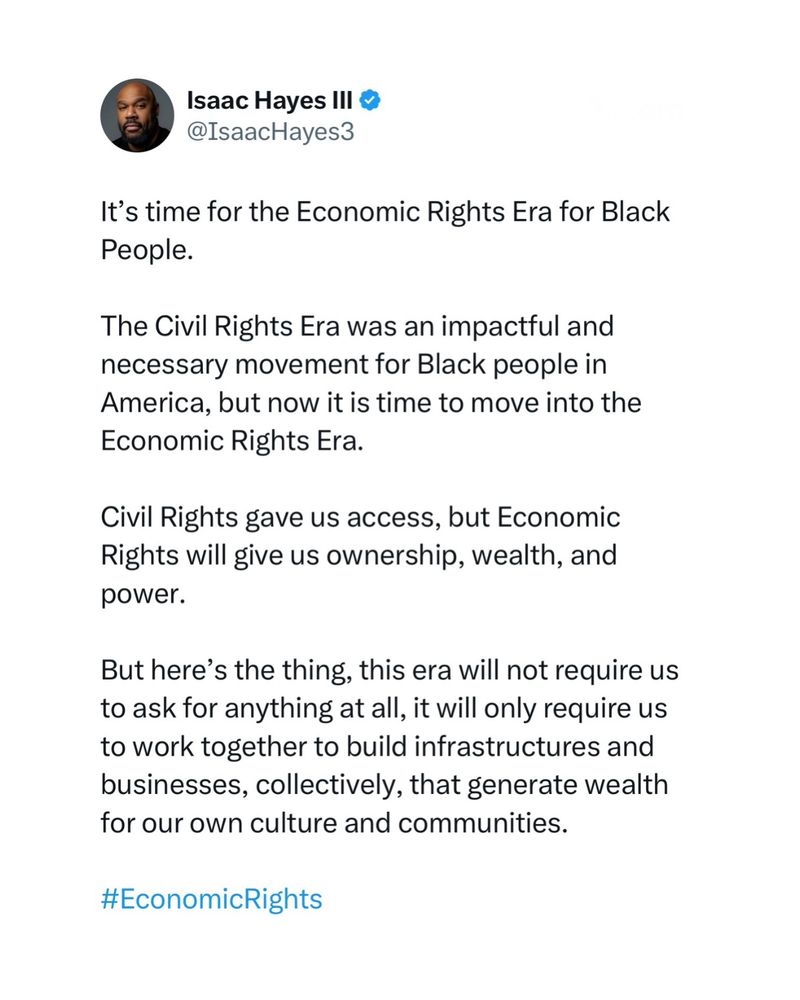Open Isaac Hayes III's profile picture

[x=137, y=115]
